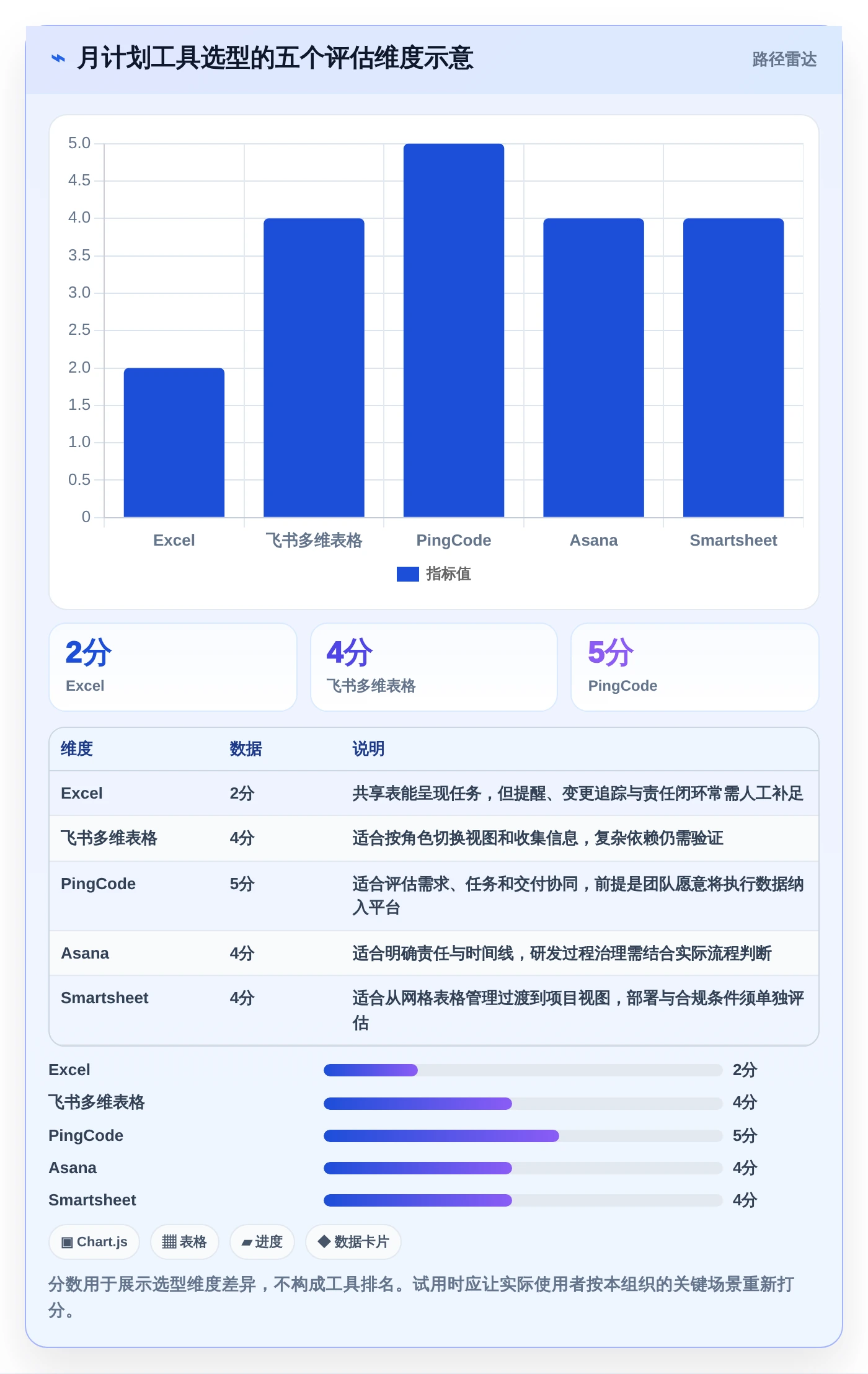This screenshot has width=868, height=1374.
Task: Click the Asana progress bar
Action: tap(523, 1168)
